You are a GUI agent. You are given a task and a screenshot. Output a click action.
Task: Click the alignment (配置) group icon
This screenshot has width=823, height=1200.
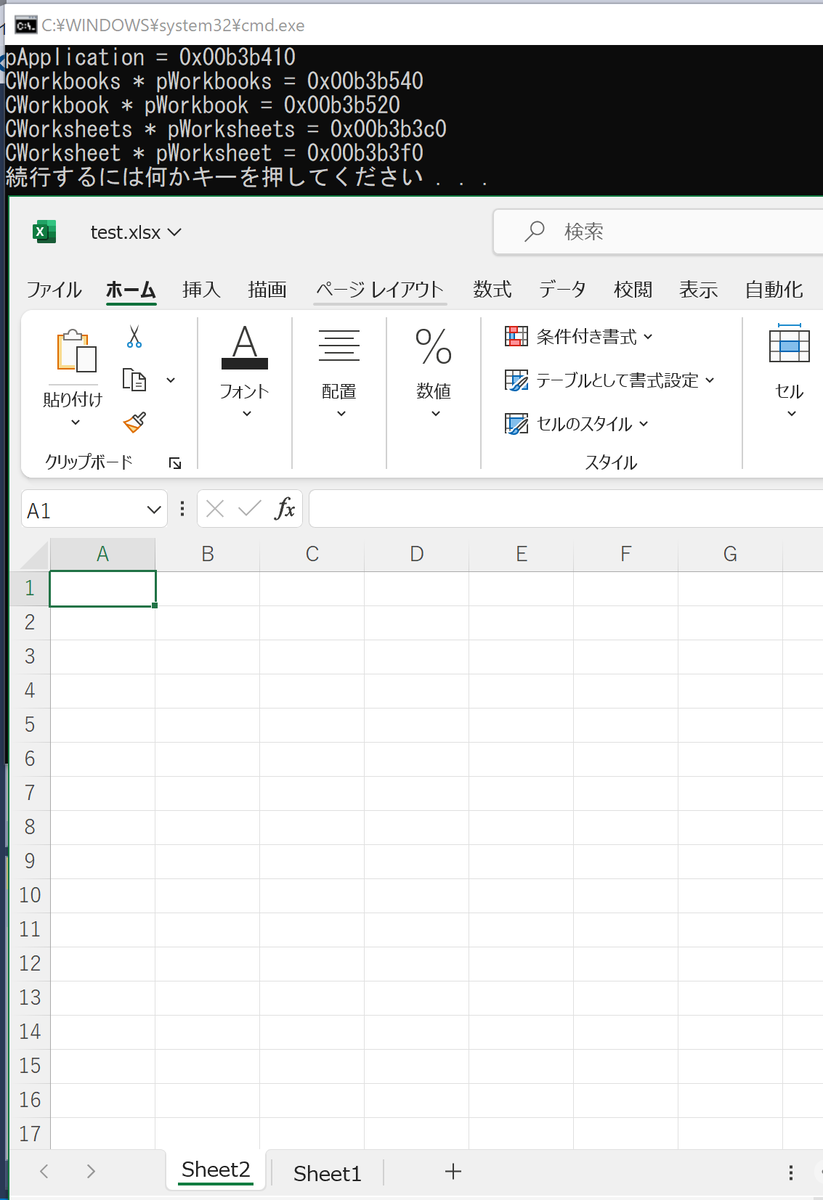(x=340, y=347)
